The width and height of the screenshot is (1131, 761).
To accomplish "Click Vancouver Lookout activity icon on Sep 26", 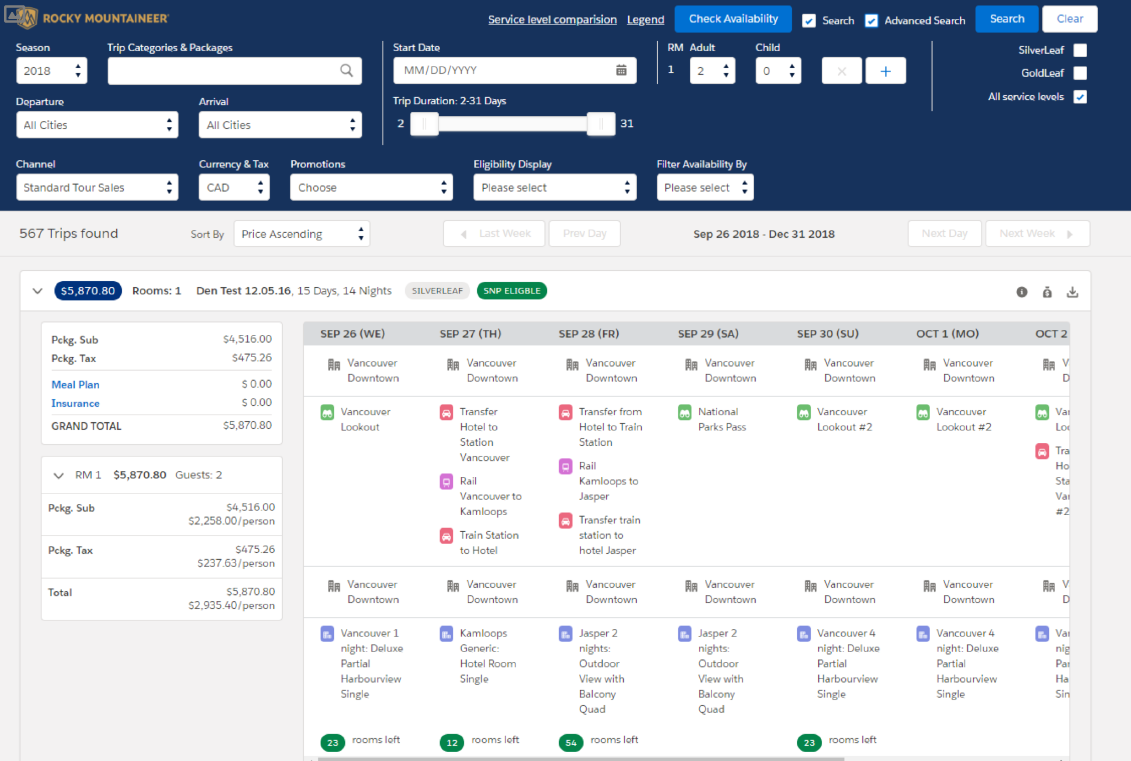I will 327,413.
